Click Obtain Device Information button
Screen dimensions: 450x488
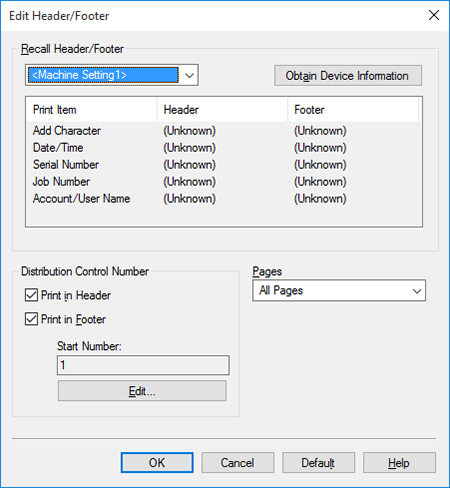click(x=348, y=76)
